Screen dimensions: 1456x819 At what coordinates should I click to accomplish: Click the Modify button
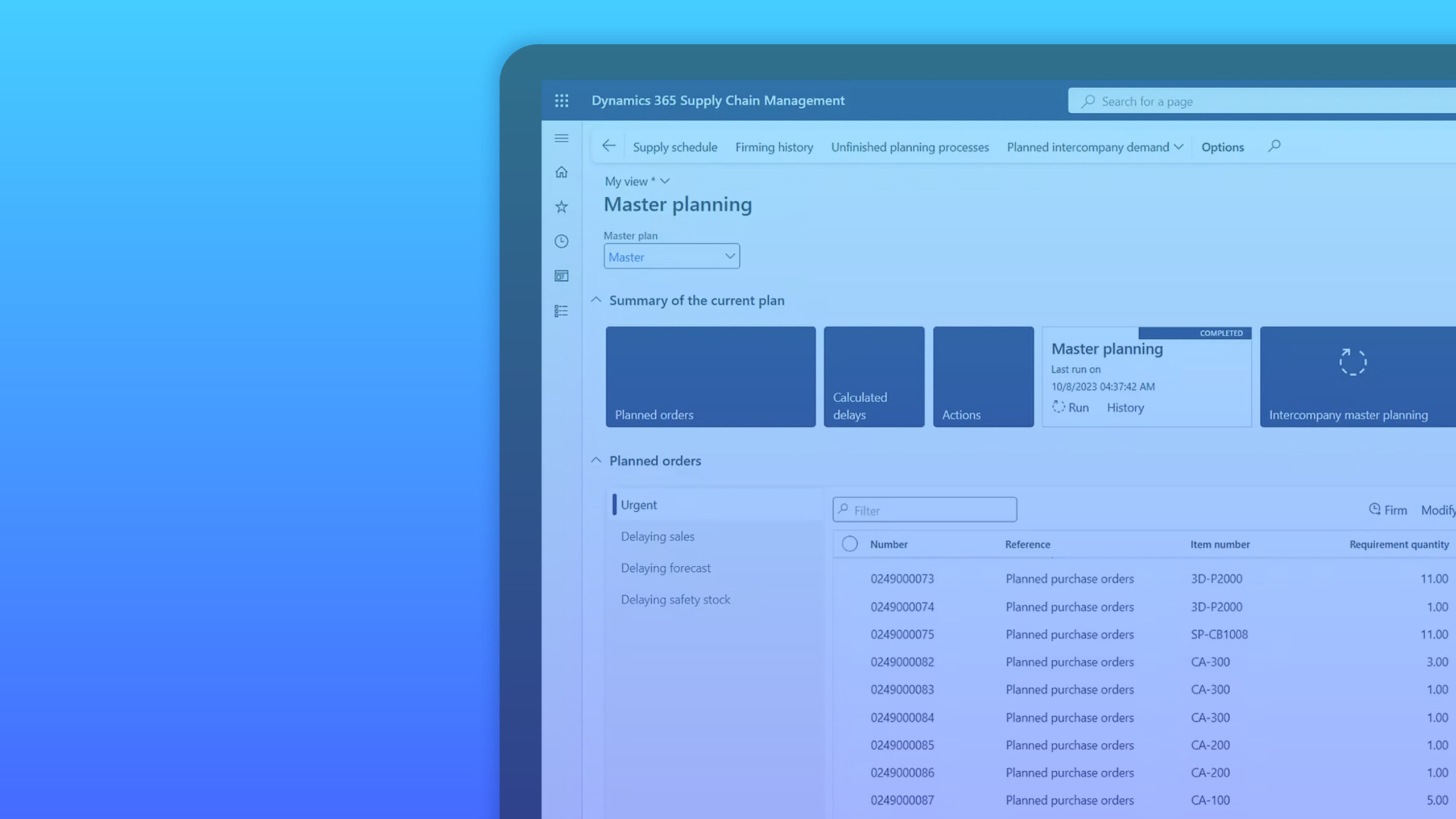click(1438, 510)
